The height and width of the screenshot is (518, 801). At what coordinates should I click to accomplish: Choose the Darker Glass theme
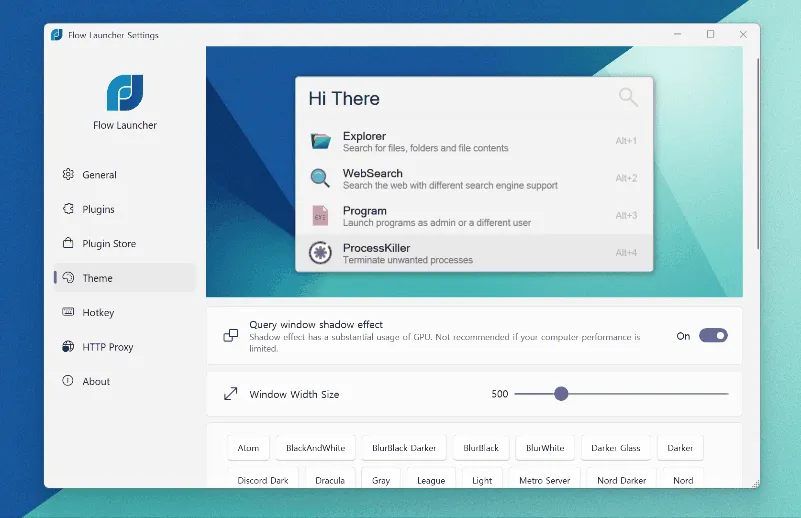615,448
